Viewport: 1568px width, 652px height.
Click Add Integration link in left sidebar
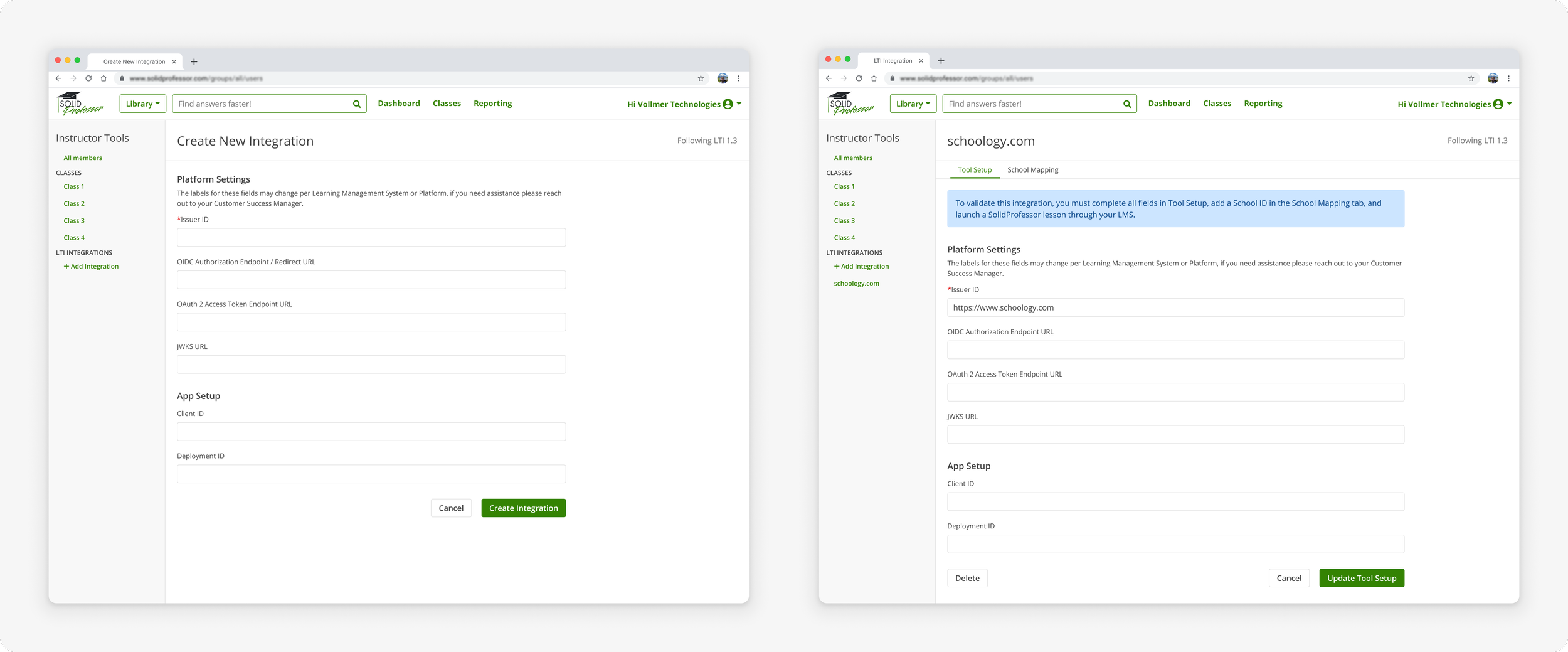(91, 267)
